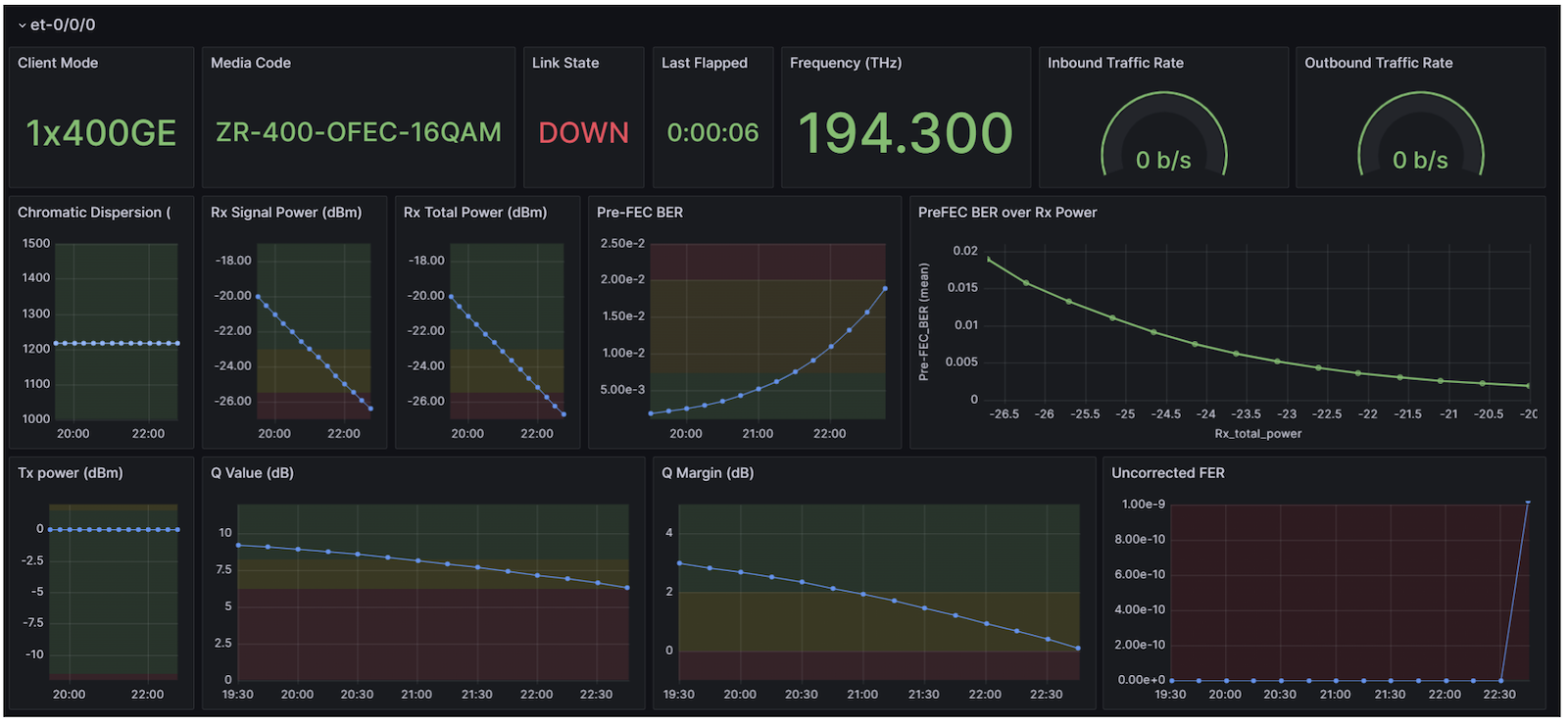Open the Pre-FEC BER panel title
Viewport: 1568px width, 725px height.
[x=640, y=213]
